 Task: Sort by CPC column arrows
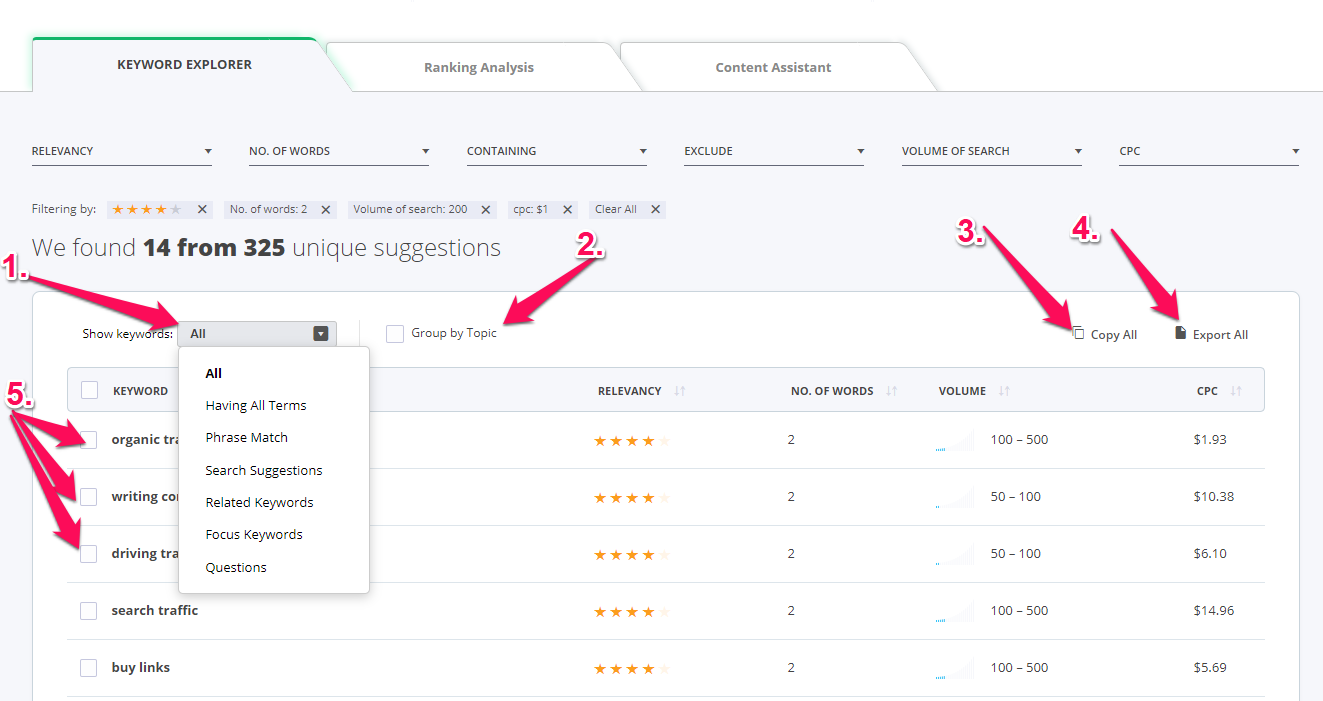tap(1236, 391)
